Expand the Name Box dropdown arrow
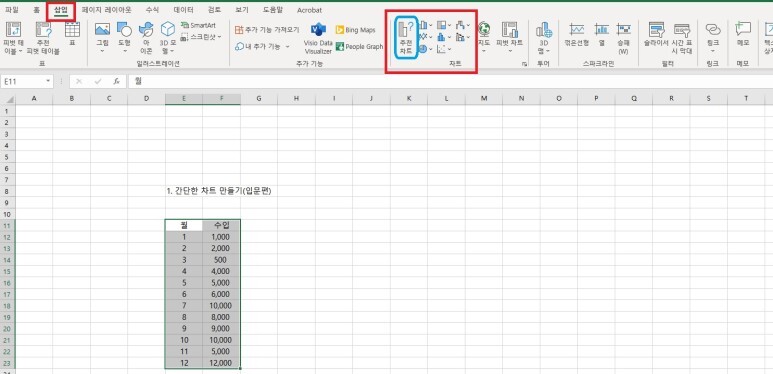Image resolution: width=773 pixels, height=374 pixels. pyautogui.click(x=48, y=81)
